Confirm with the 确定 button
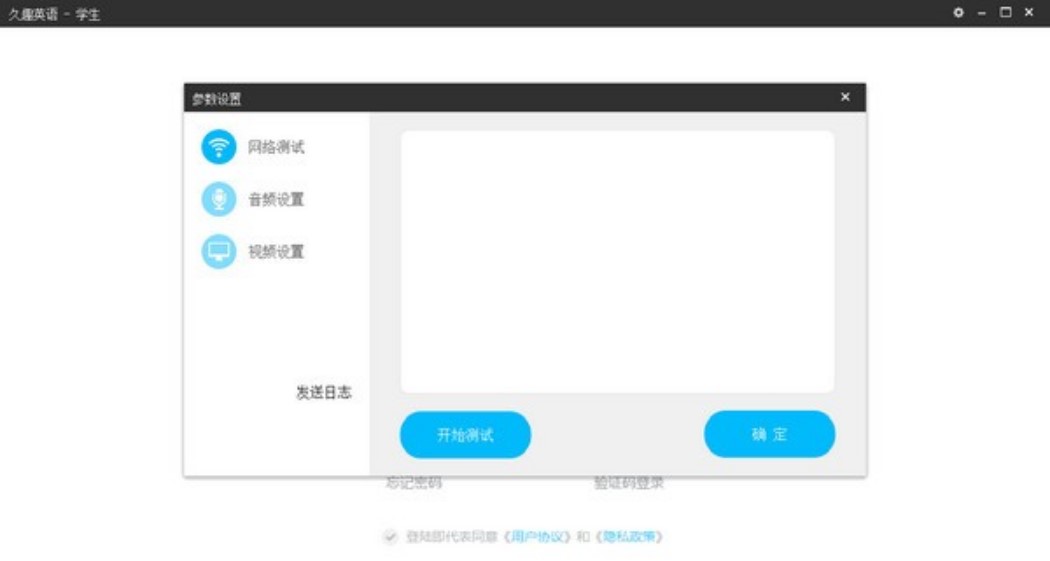The height and width of the screenshot is (561, 1050). (x=769, y=434)
